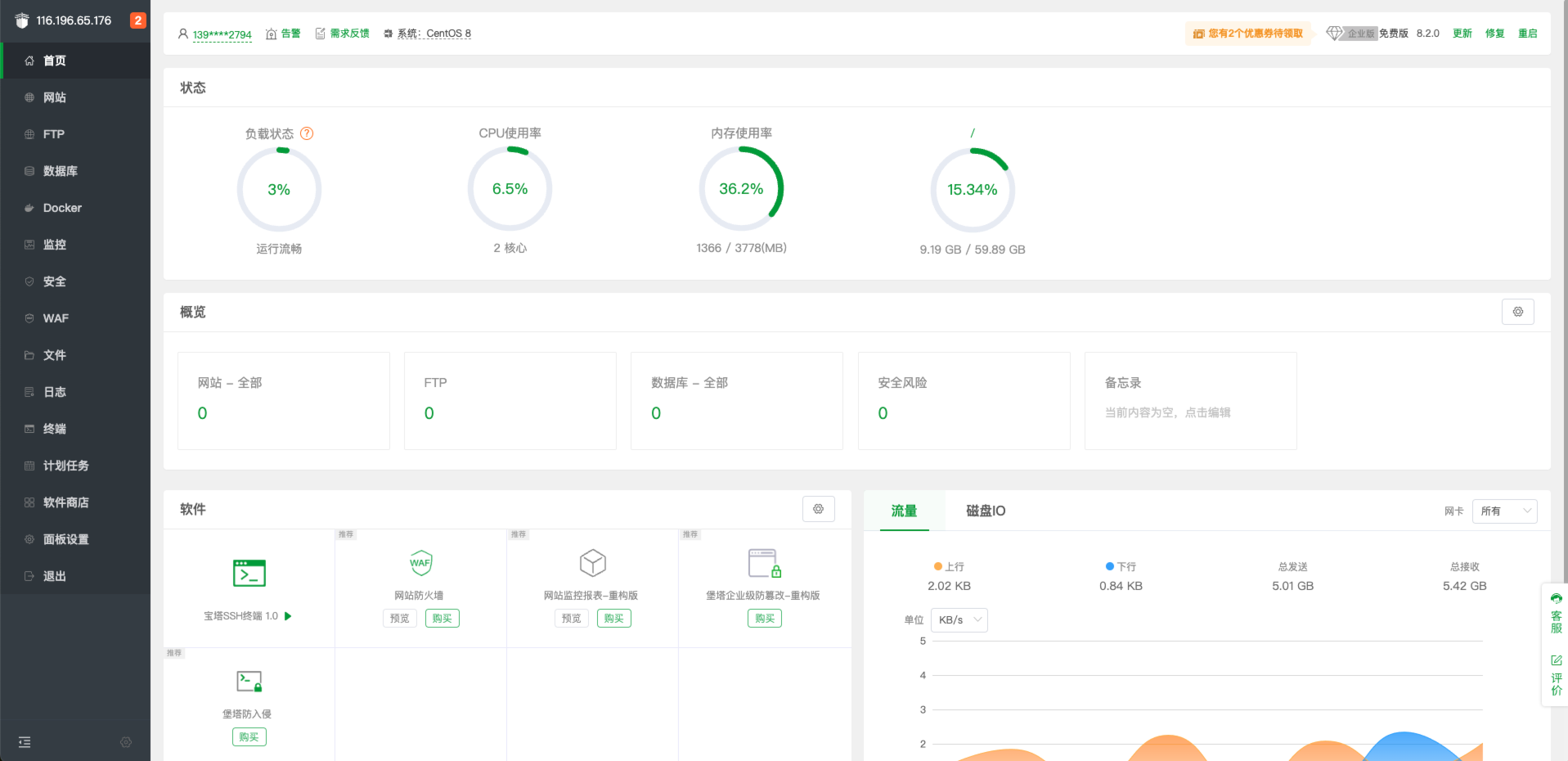This screenshot has height=761, width=1568.
Task: Click the 宝塔SSH终端 terminal icon
Action: pos(249,574)
